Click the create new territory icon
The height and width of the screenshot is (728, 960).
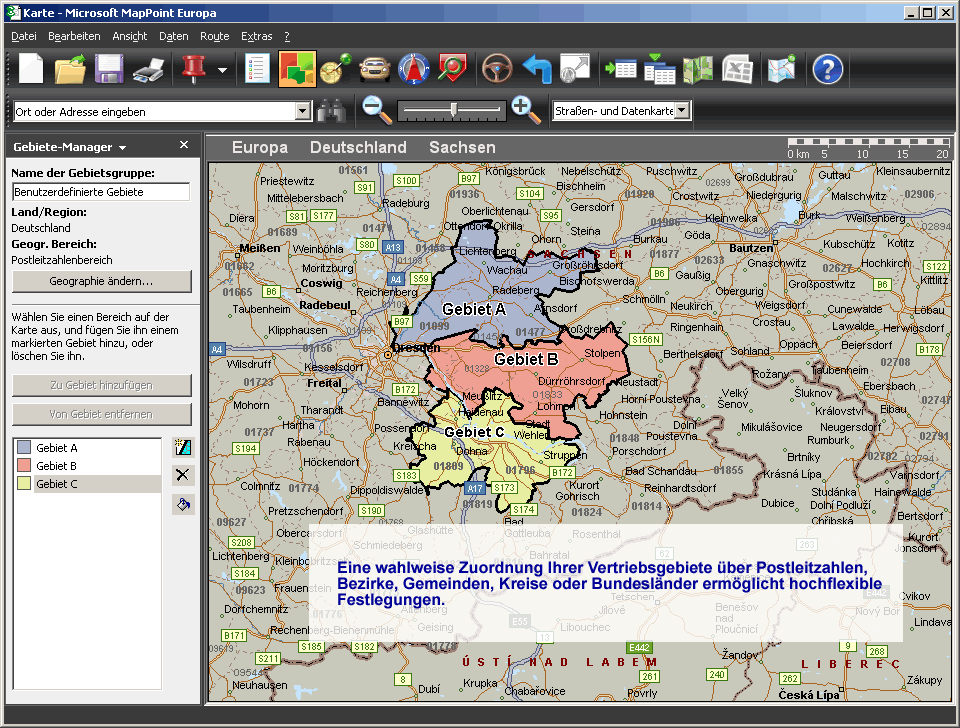coord(183,447)
